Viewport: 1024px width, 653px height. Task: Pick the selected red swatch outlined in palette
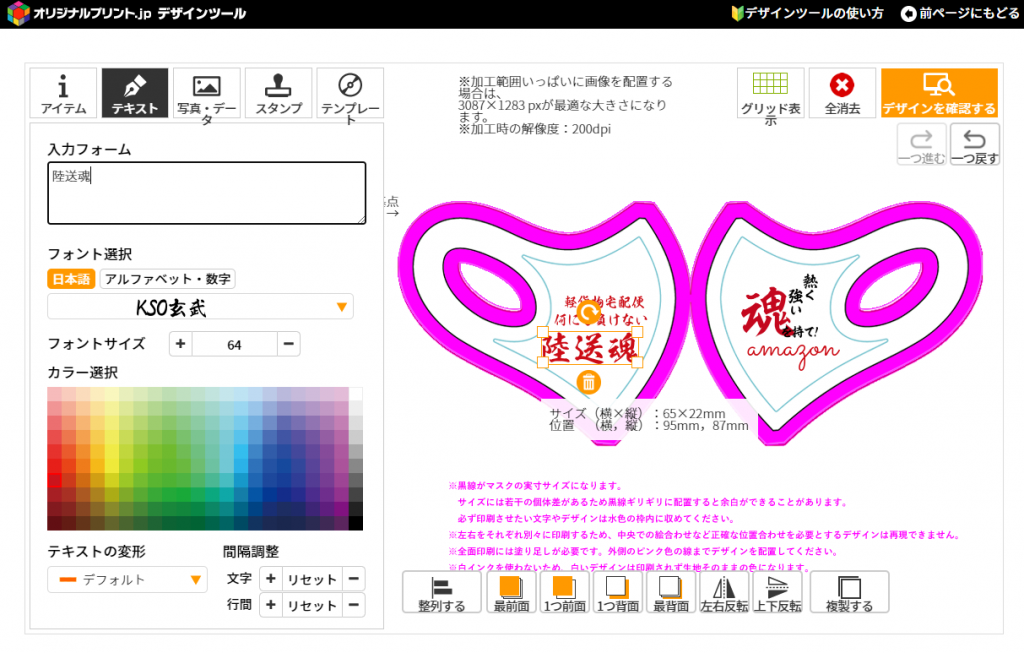54,481
